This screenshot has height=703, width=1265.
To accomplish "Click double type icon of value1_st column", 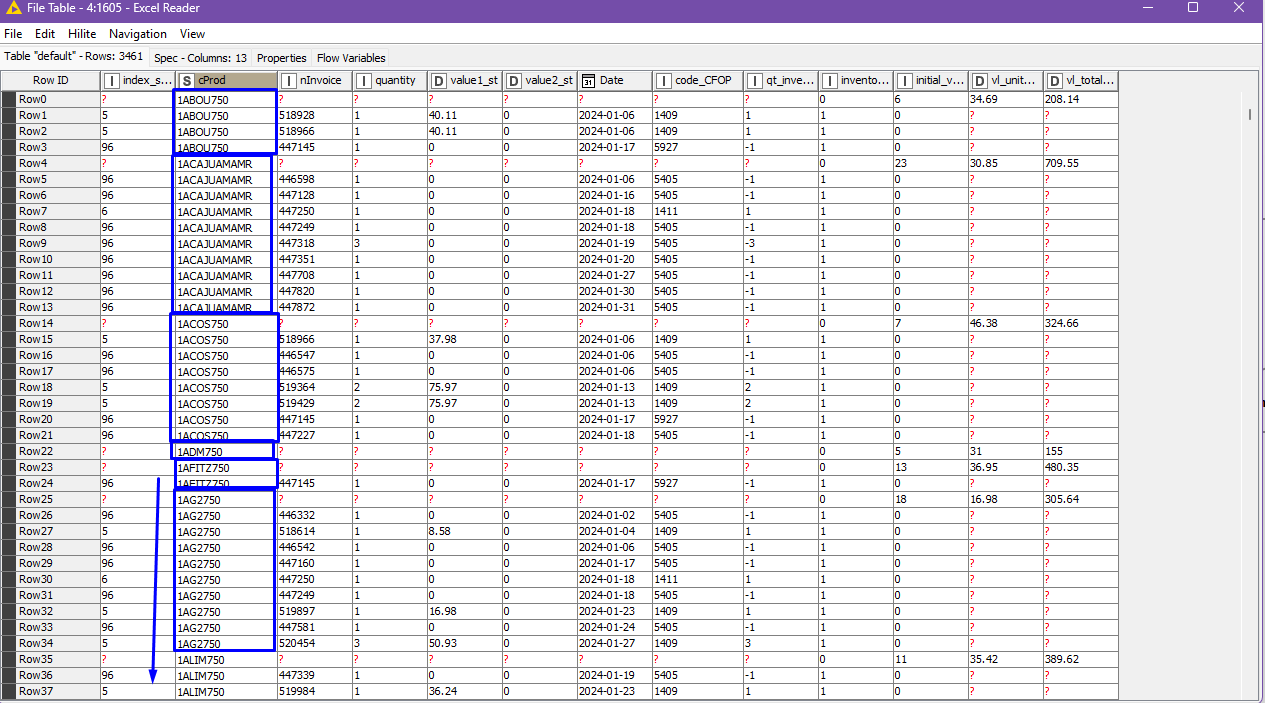I will 439,80.
